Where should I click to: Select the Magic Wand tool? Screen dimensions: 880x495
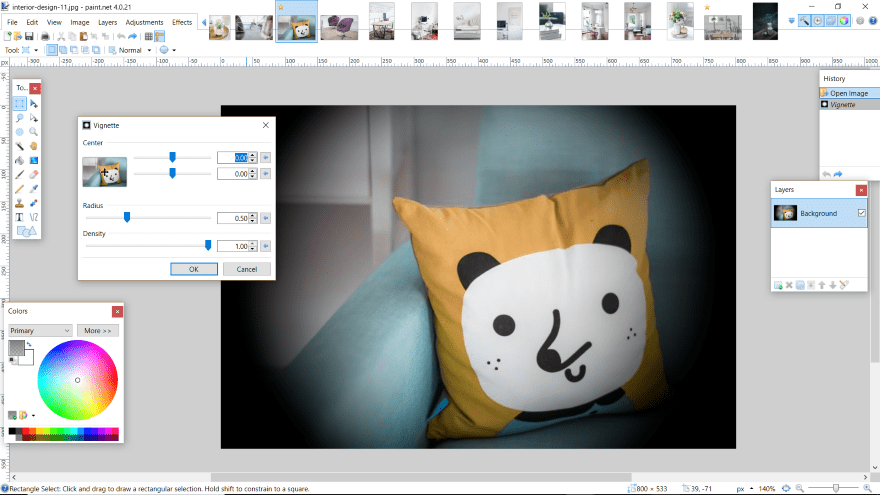(x=19, y=146)
